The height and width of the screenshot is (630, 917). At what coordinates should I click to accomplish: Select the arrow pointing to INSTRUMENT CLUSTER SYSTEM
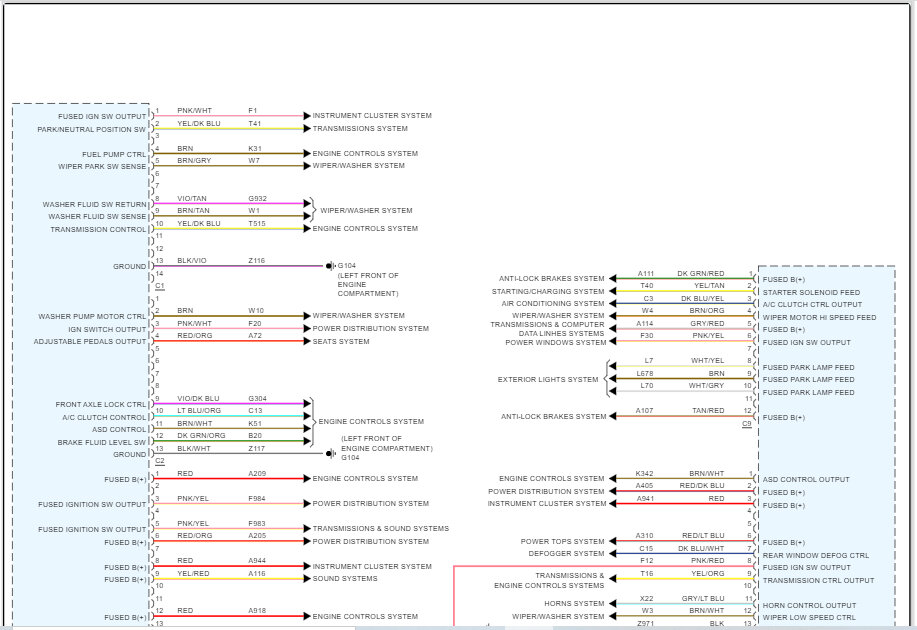306,115
